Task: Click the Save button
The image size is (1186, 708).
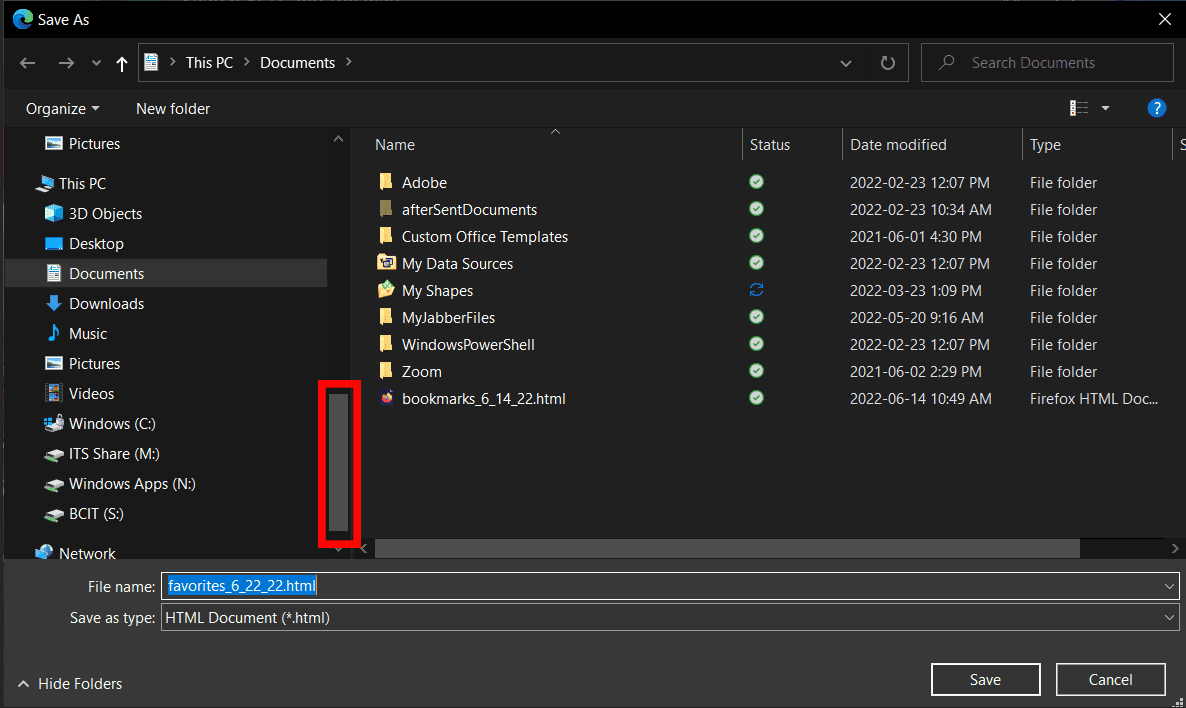Action: (x=984, y=680)
